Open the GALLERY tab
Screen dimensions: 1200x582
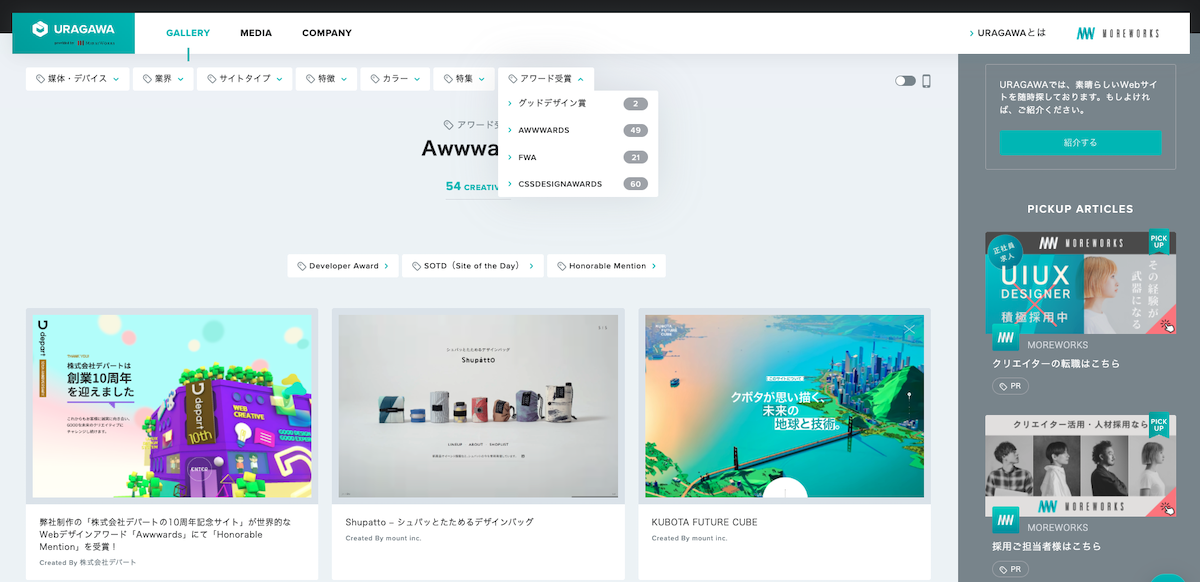click(x=188, y=33)
